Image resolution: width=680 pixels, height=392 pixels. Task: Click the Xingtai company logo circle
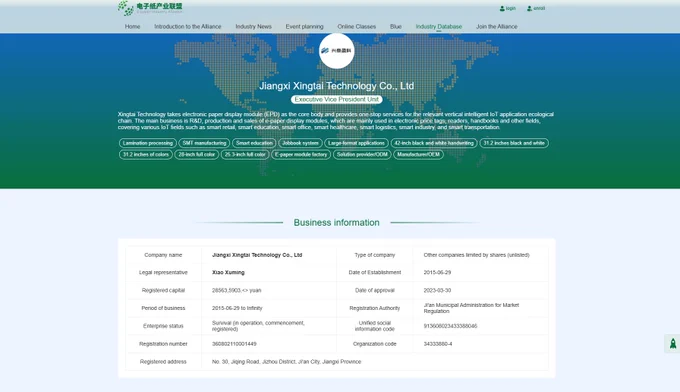pos(337,51)
